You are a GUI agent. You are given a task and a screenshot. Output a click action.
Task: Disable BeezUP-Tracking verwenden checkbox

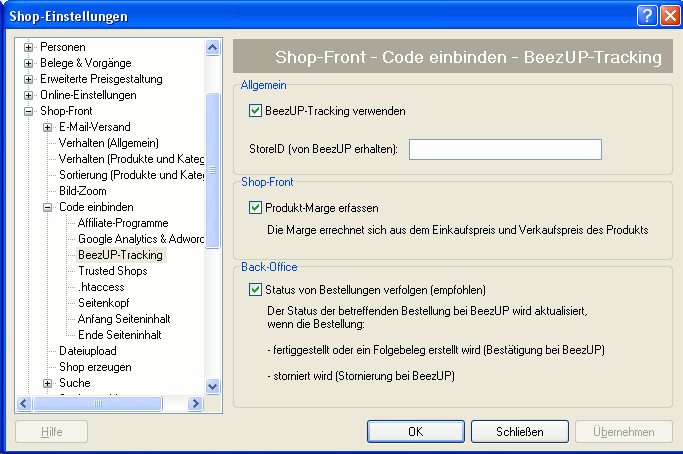point(255,111)
